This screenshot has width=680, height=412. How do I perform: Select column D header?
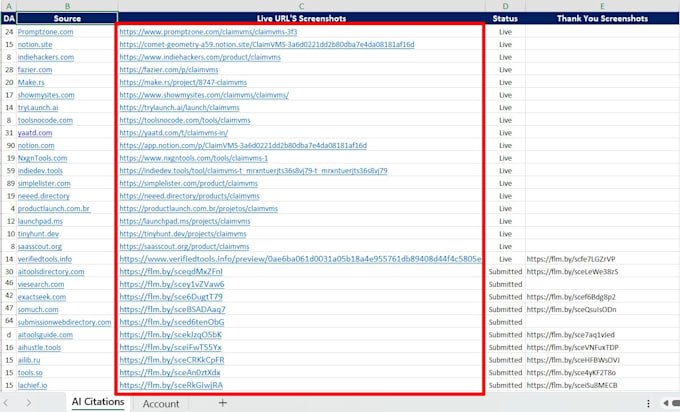pyautogui.click(x=505, y=6)
